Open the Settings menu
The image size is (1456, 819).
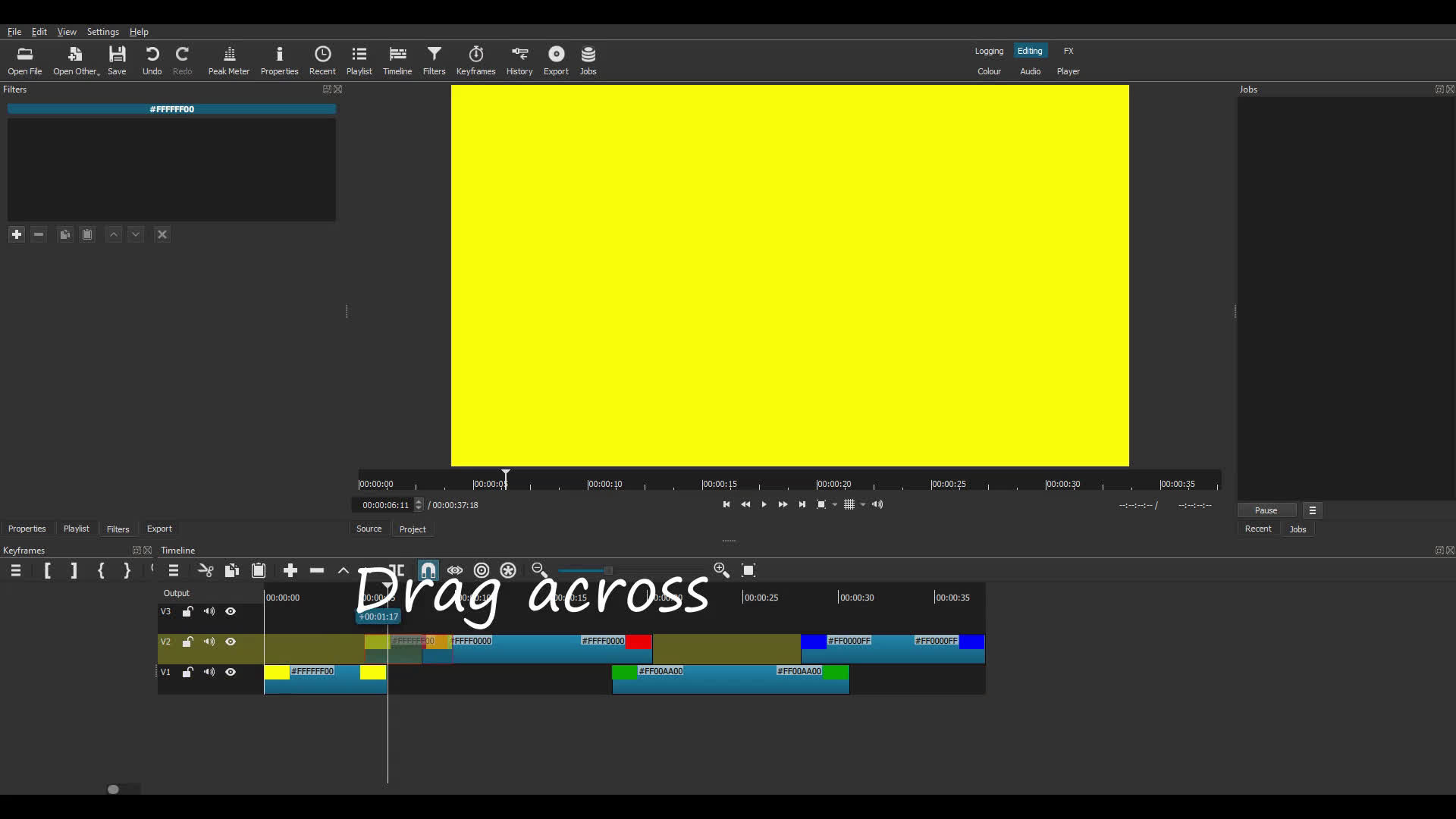coord(102,32)
